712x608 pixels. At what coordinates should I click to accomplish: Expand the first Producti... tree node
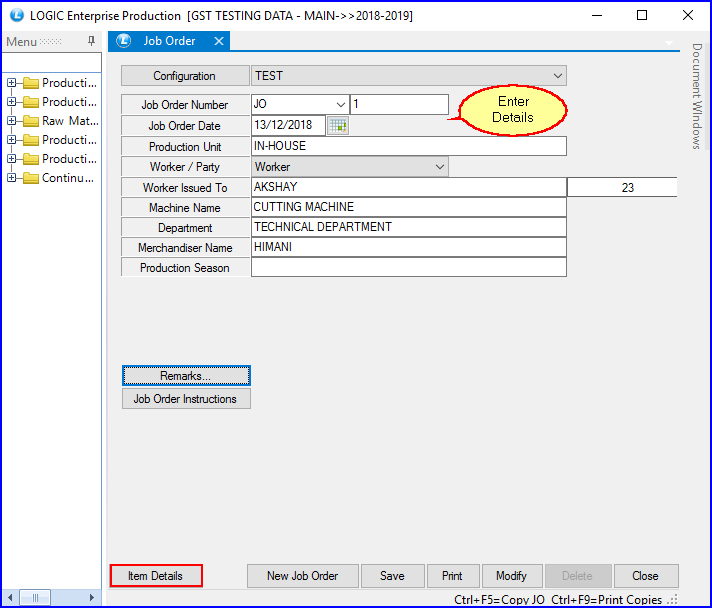pyautogui.click(x=11, y=83)
